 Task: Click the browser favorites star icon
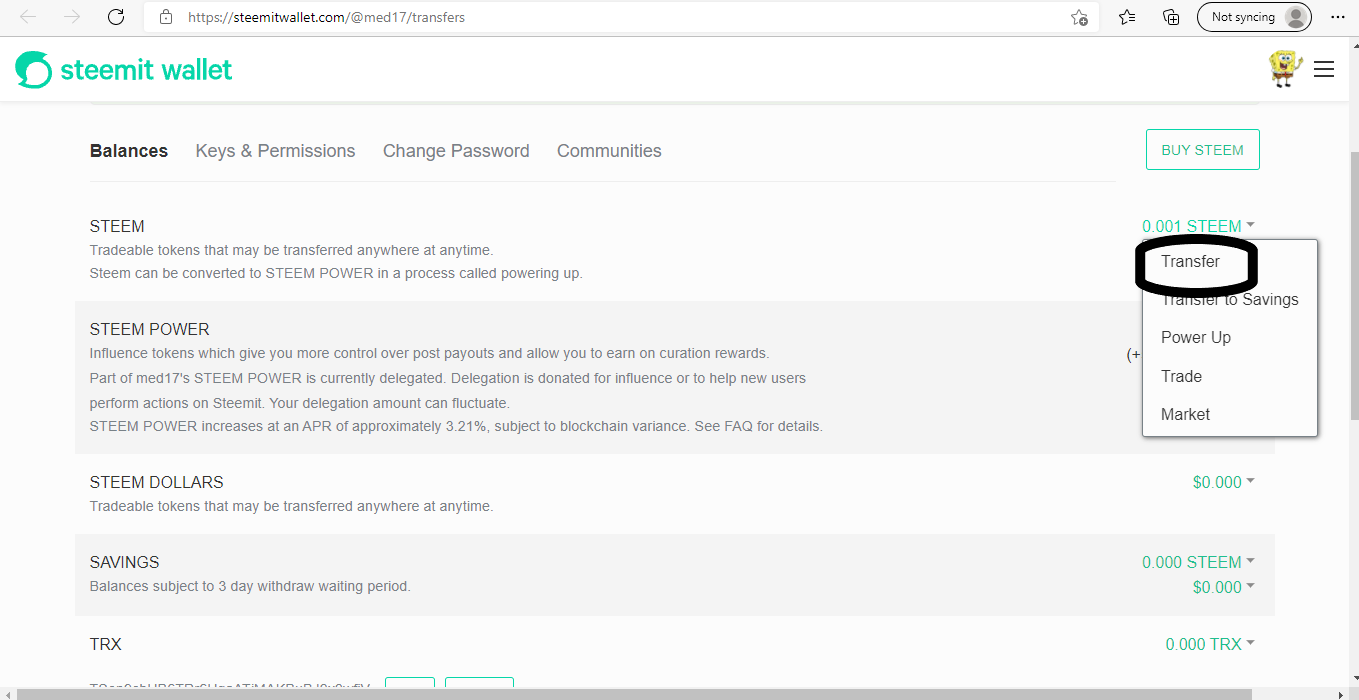(1127, 17)
